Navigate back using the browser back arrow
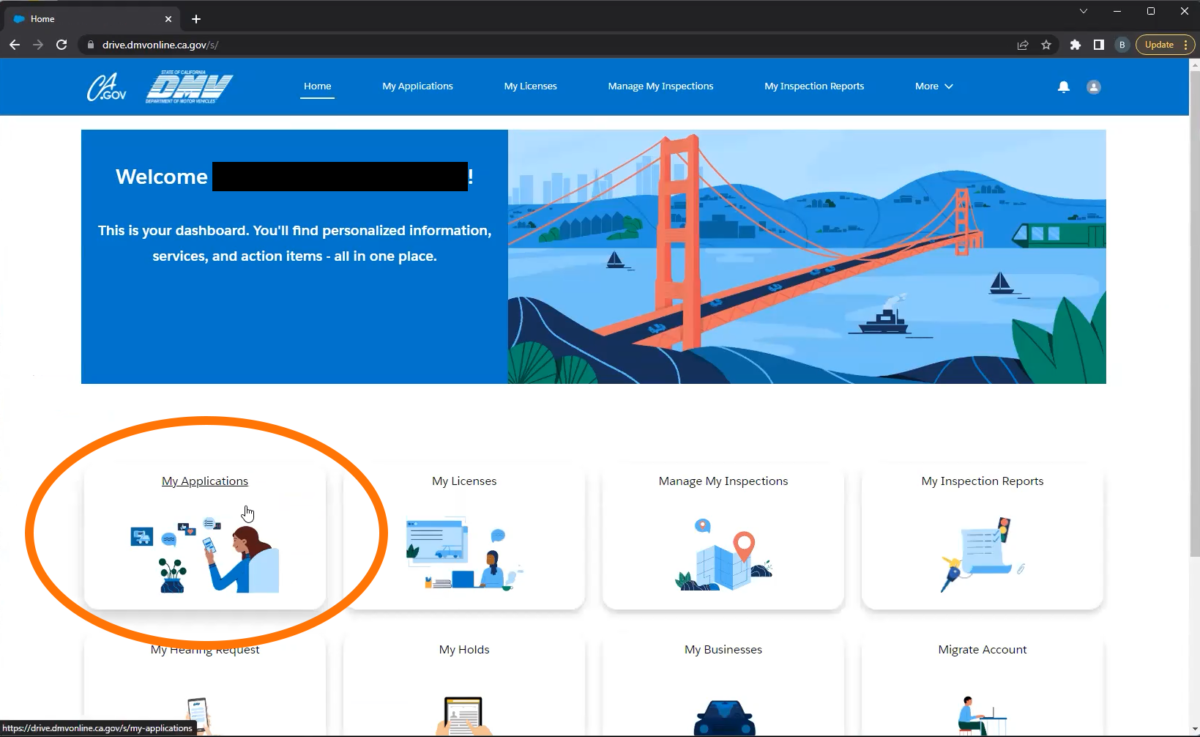The height and width of the screenshot is (737, 1200). pyautogui.click(x=14, y=44)
